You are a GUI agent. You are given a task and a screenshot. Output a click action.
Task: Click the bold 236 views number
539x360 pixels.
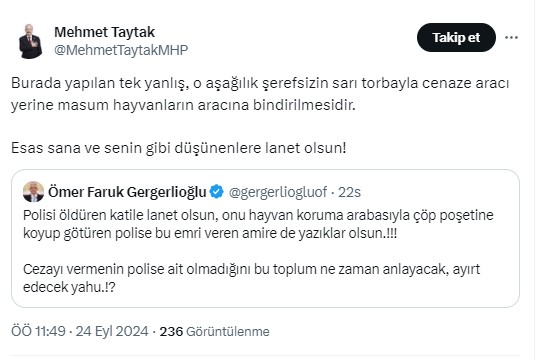(x=171, y=331)
